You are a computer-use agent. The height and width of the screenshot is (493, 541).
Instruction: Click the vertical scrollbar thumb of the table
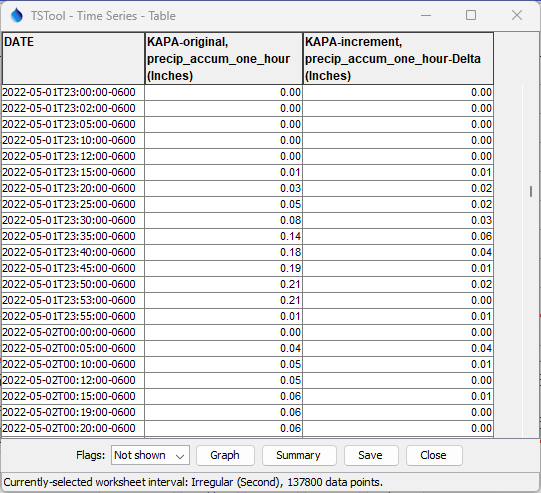click(531, 191)
